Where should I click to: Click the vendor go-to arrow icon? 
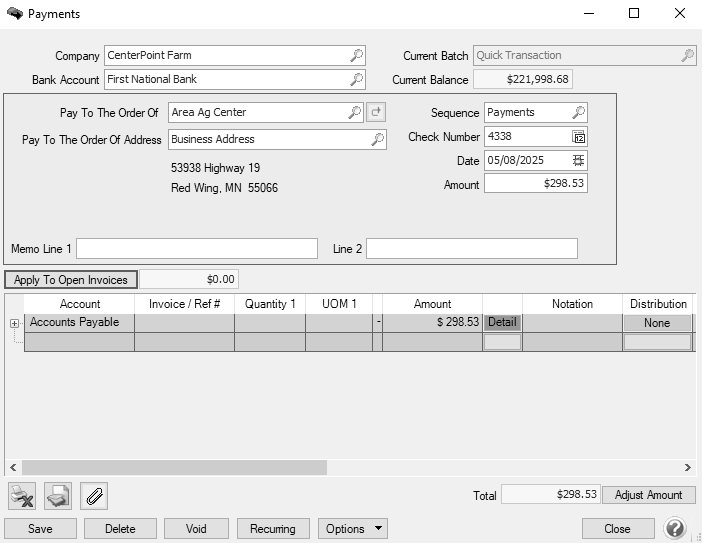[x=376, y=112]
